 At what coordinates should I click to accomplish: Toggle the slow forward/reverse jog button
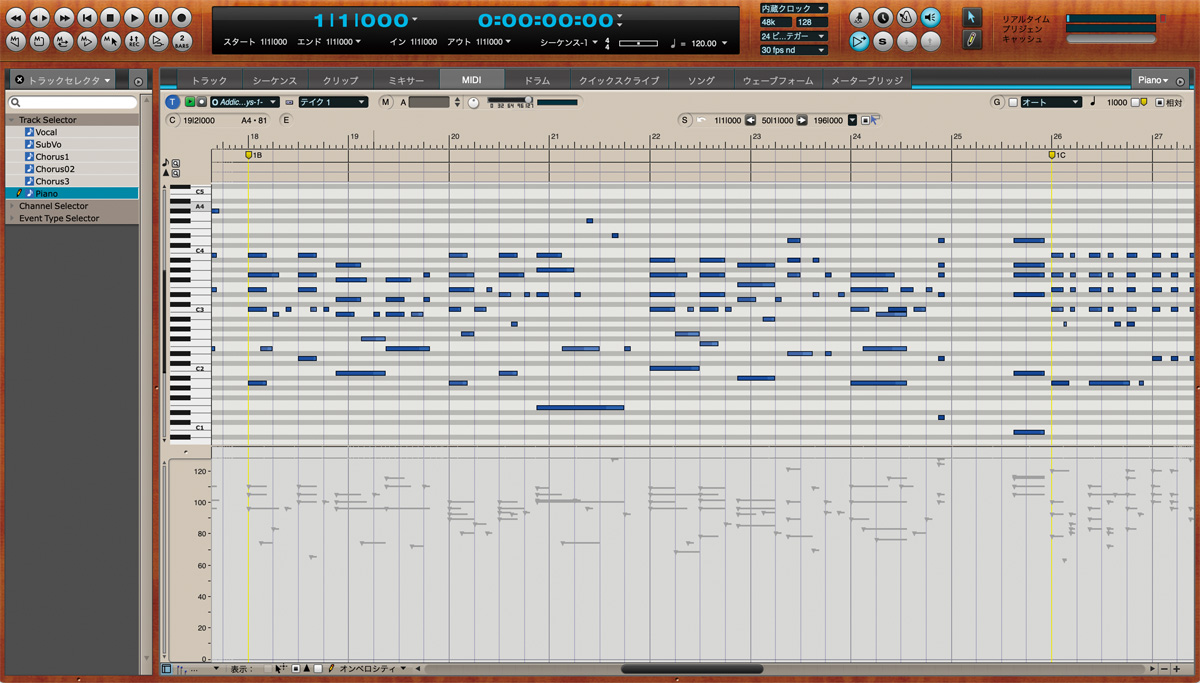pos(40,17)
